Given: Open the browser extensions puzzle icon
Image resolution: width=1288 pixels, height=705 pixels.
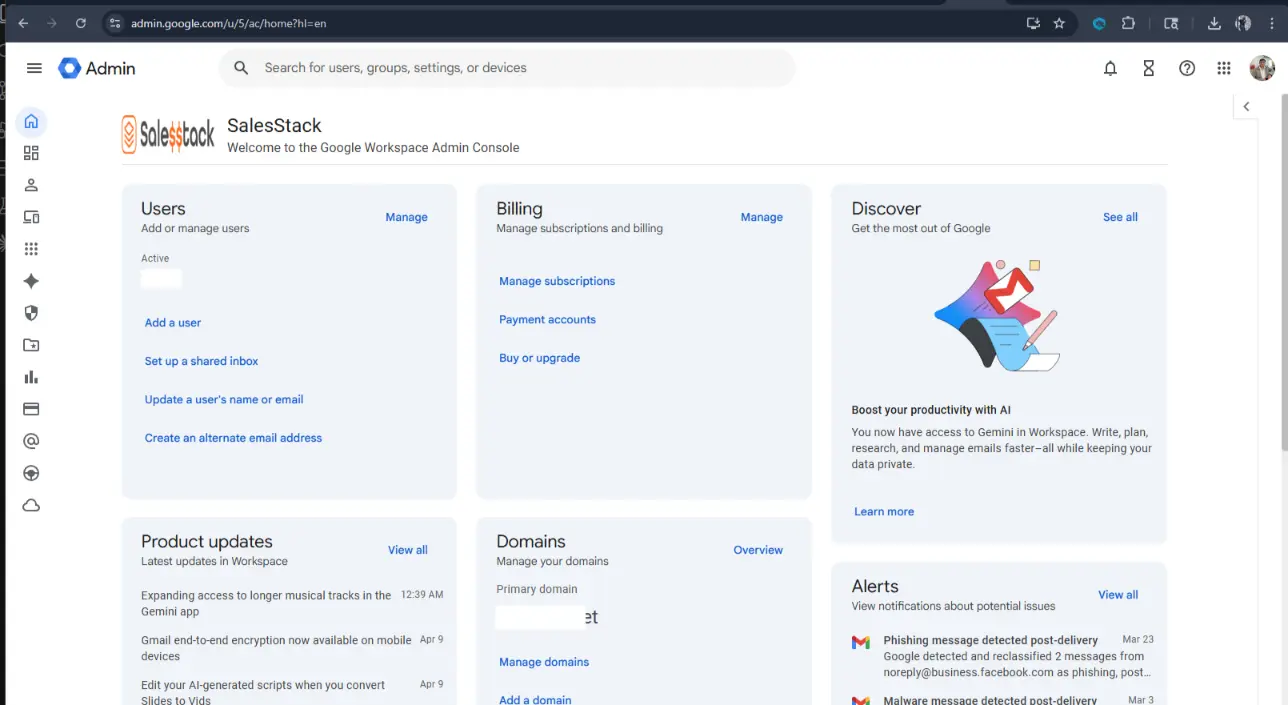Looking at the screenshot, I should [x=1128, y=23].
